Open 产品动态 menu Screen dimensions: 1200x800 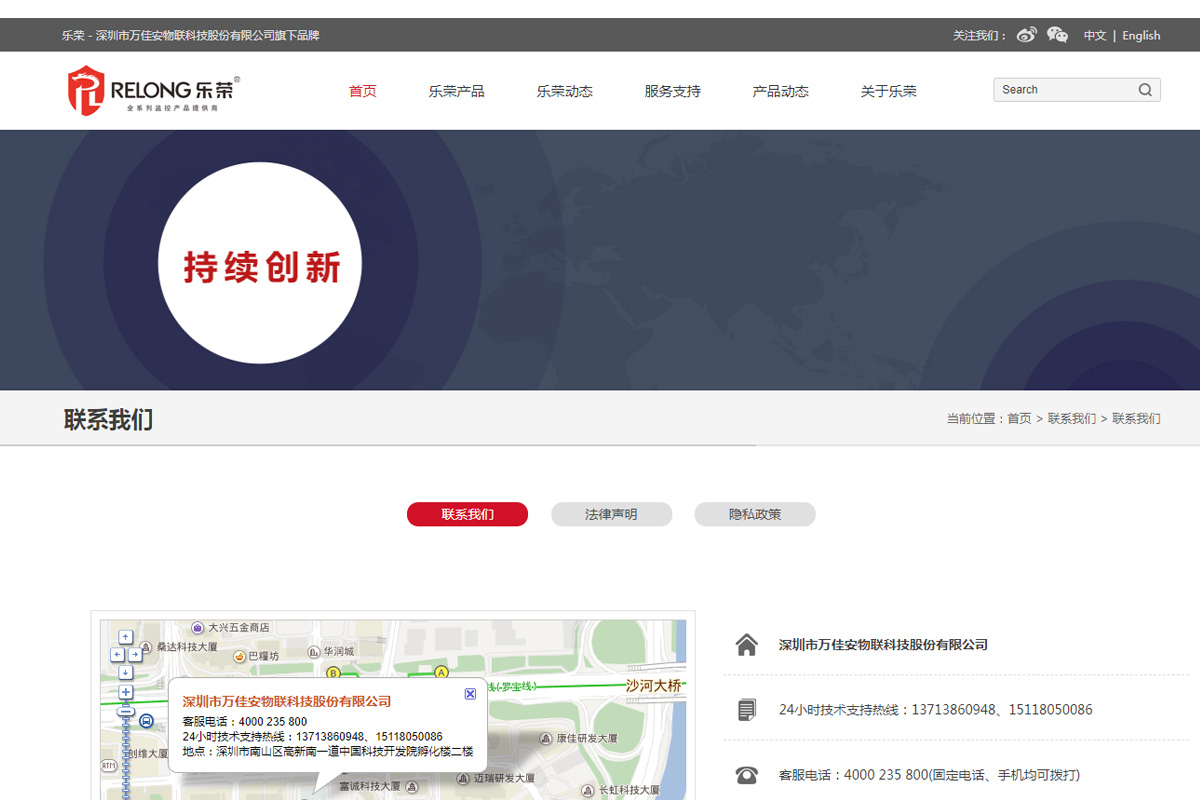pyautogui.click(x=781, y=91)
